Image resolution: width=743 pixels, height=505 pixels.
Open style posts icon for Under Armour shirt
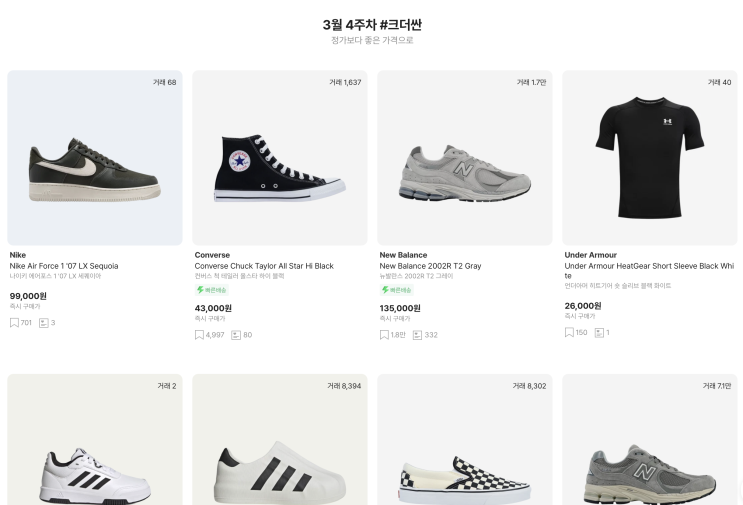(x=599, y=332)
